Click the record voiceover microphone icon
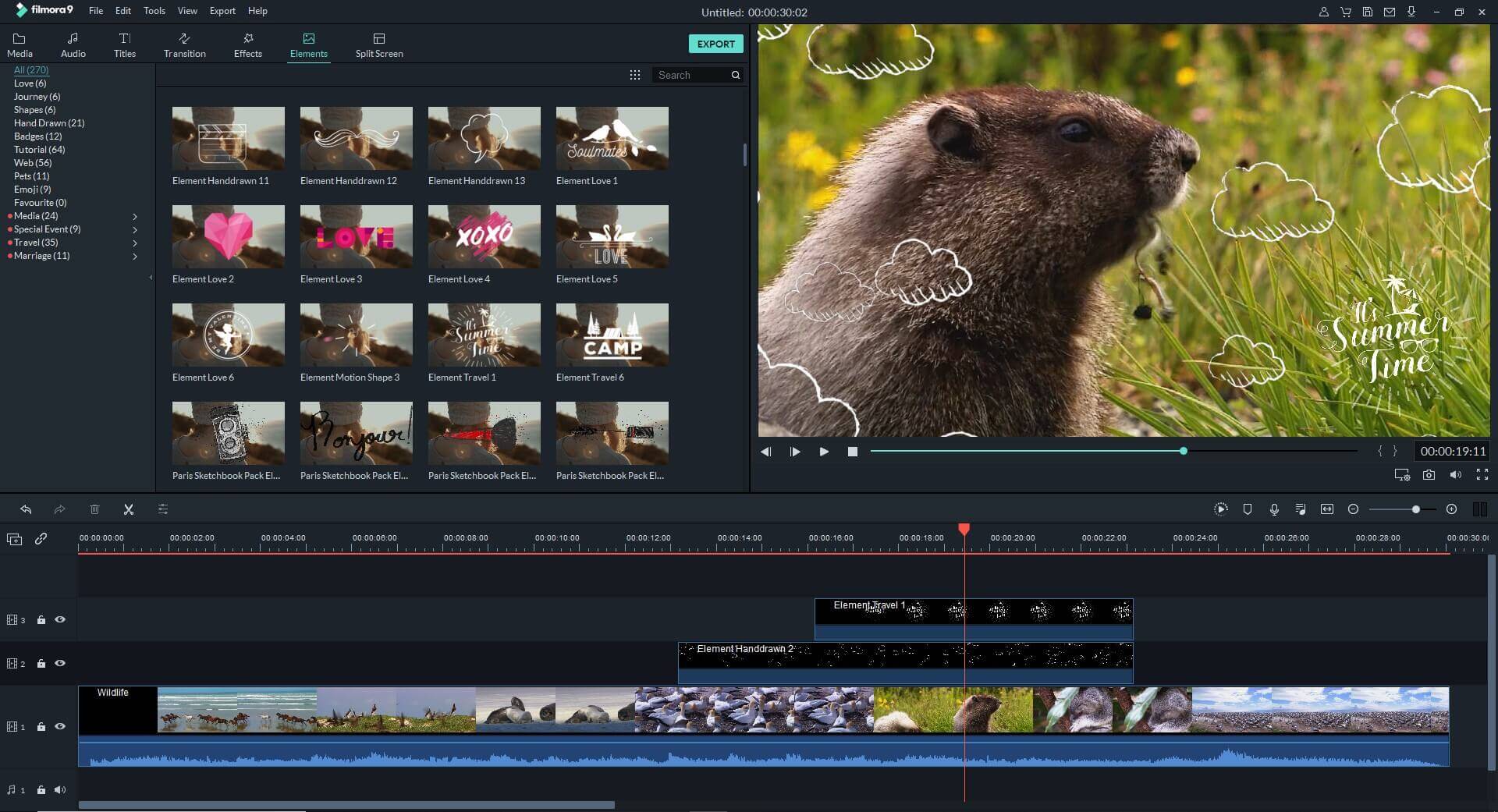This screenshot has height=812, width=1498. (x=1274, y=509)
